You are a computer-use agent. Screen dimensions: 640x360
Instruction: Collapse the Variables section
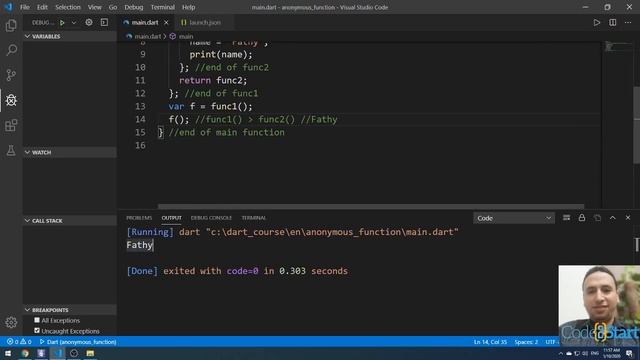point(70,36)
